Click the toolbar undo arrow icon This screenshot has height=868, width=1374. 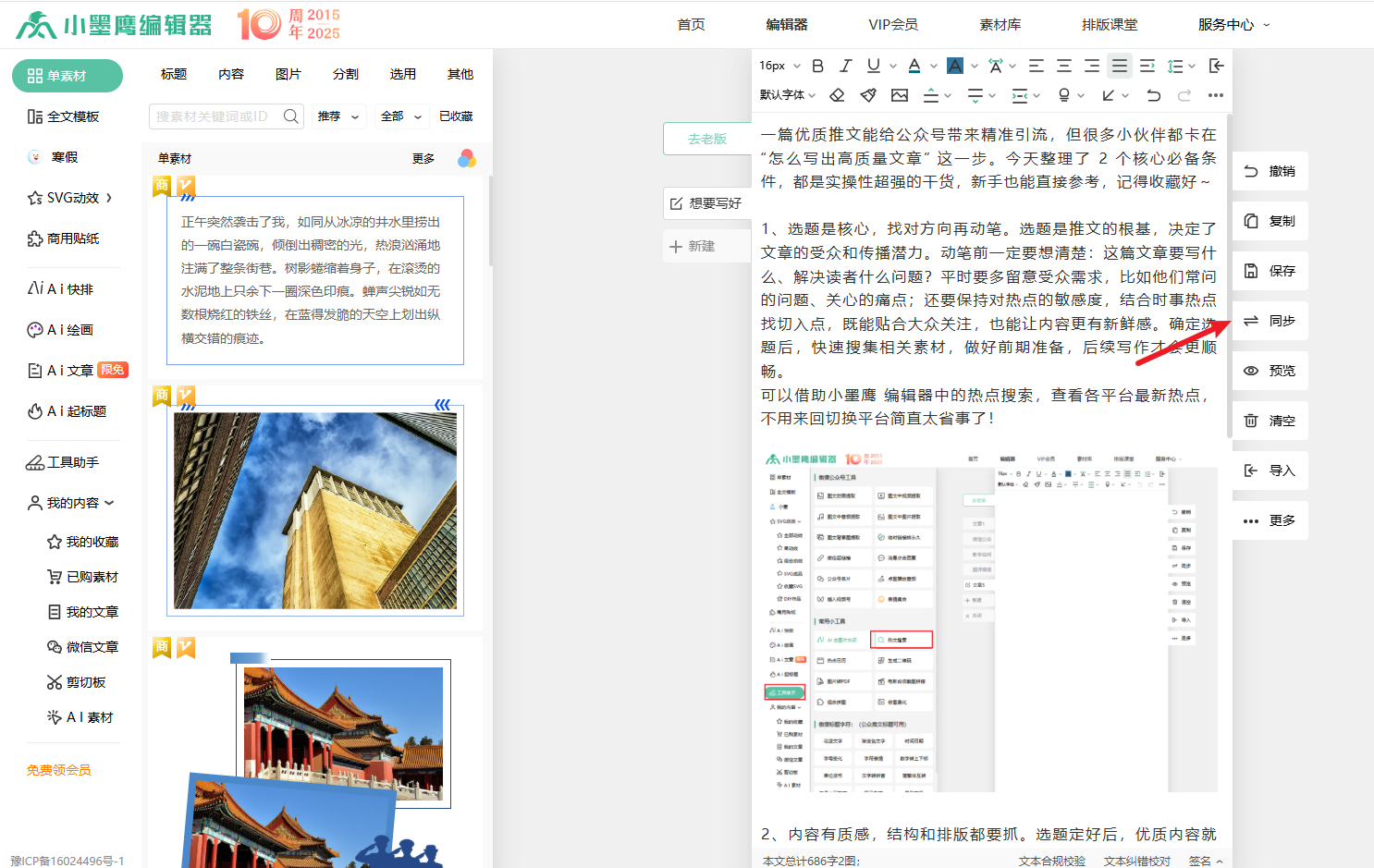1153,95
